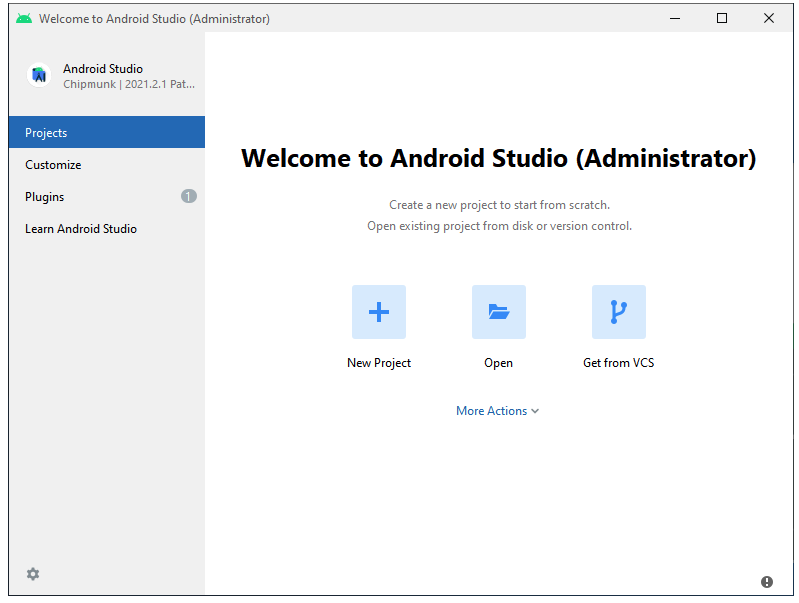The image size is (799, 603).
Task: Open the settings gear menu
Action: coord(33,574)
